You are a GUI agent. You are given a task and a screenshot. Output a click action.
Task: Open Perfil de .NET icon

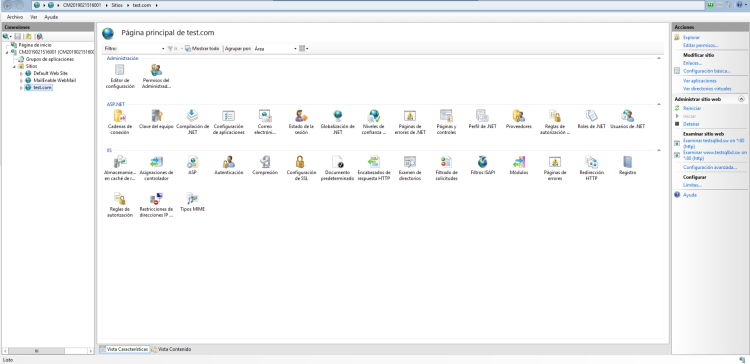tap(482, 120)
